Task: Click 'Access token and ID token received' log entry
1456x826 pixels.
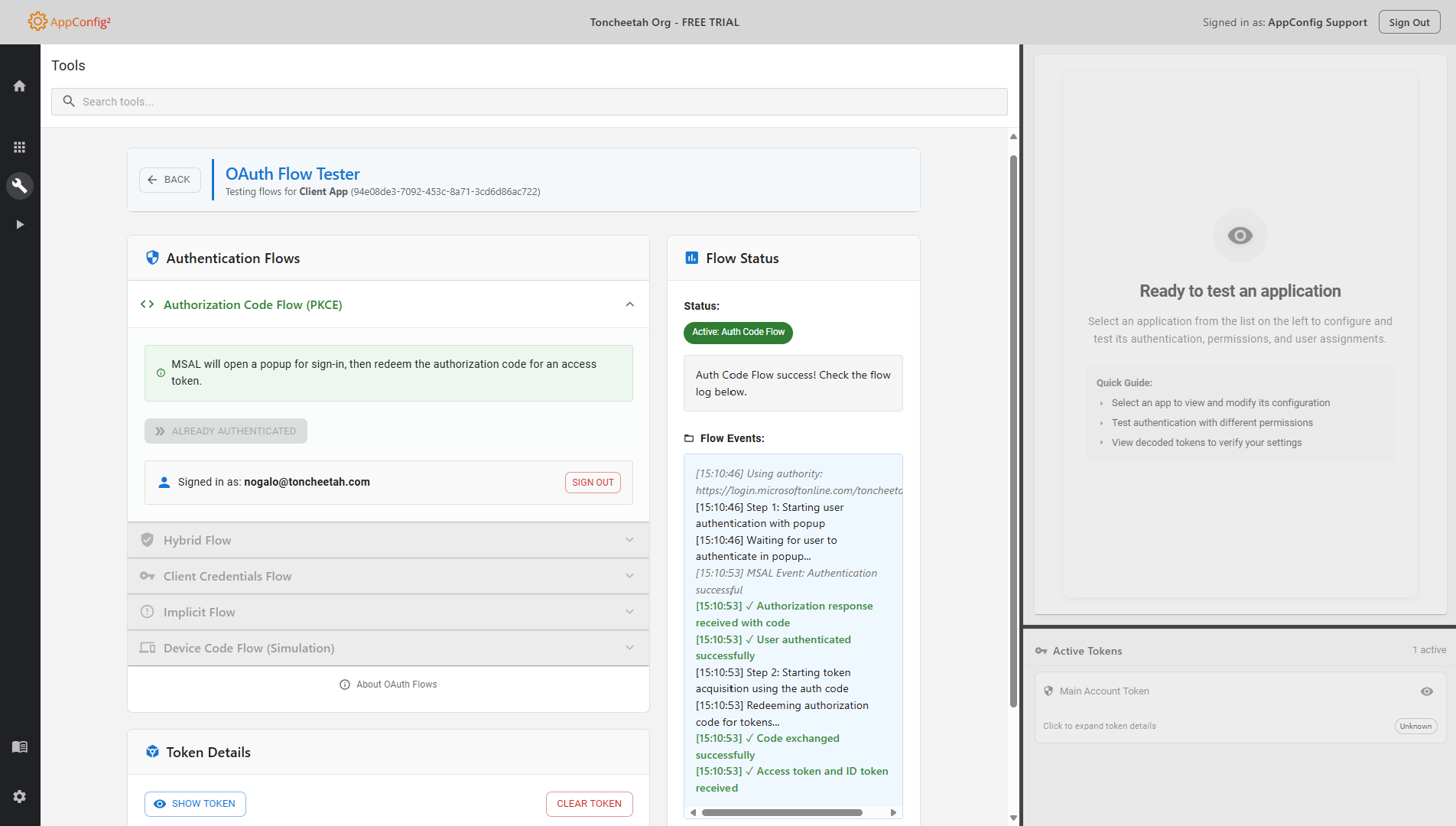Action: tap(792, 779)
